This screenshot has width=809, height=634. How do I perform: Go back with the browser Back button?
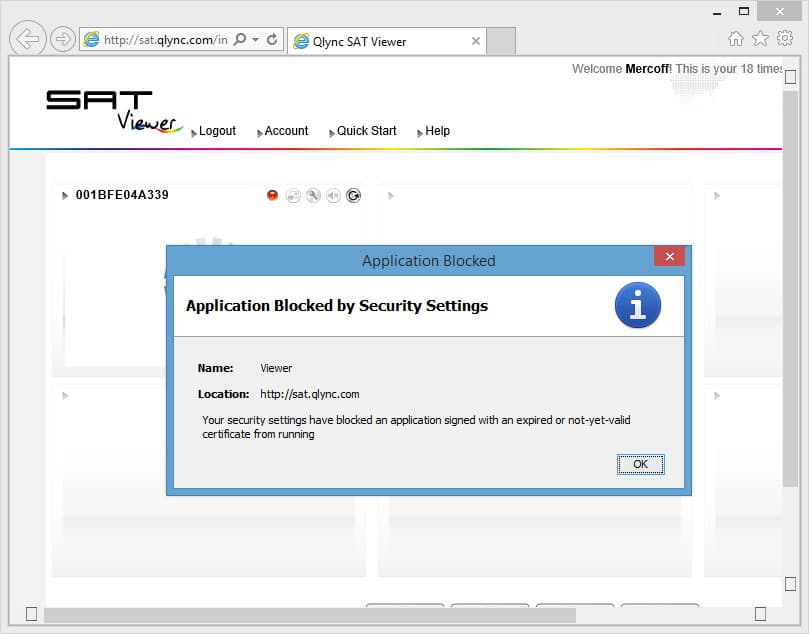click(28, 38)
